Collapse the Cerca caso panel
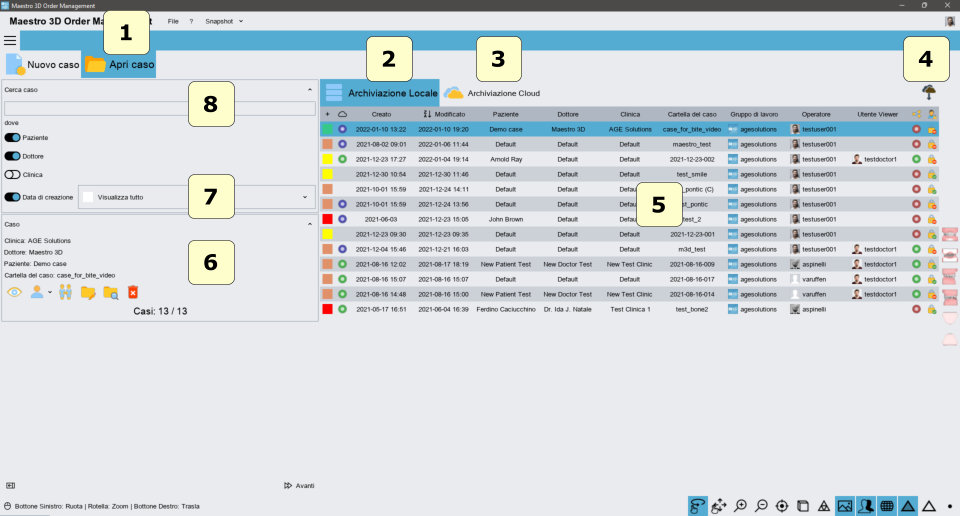The height and width of the screenshot is (516, 960). click(x=310, y=90)
